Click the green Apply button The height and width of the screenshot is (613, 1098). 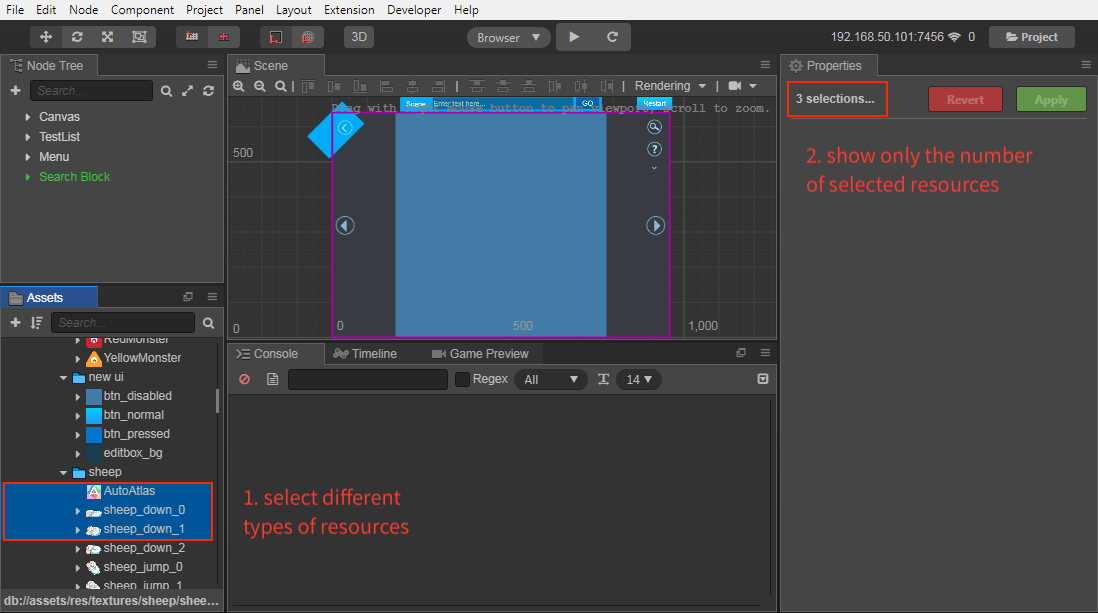tap(1051, 100)
